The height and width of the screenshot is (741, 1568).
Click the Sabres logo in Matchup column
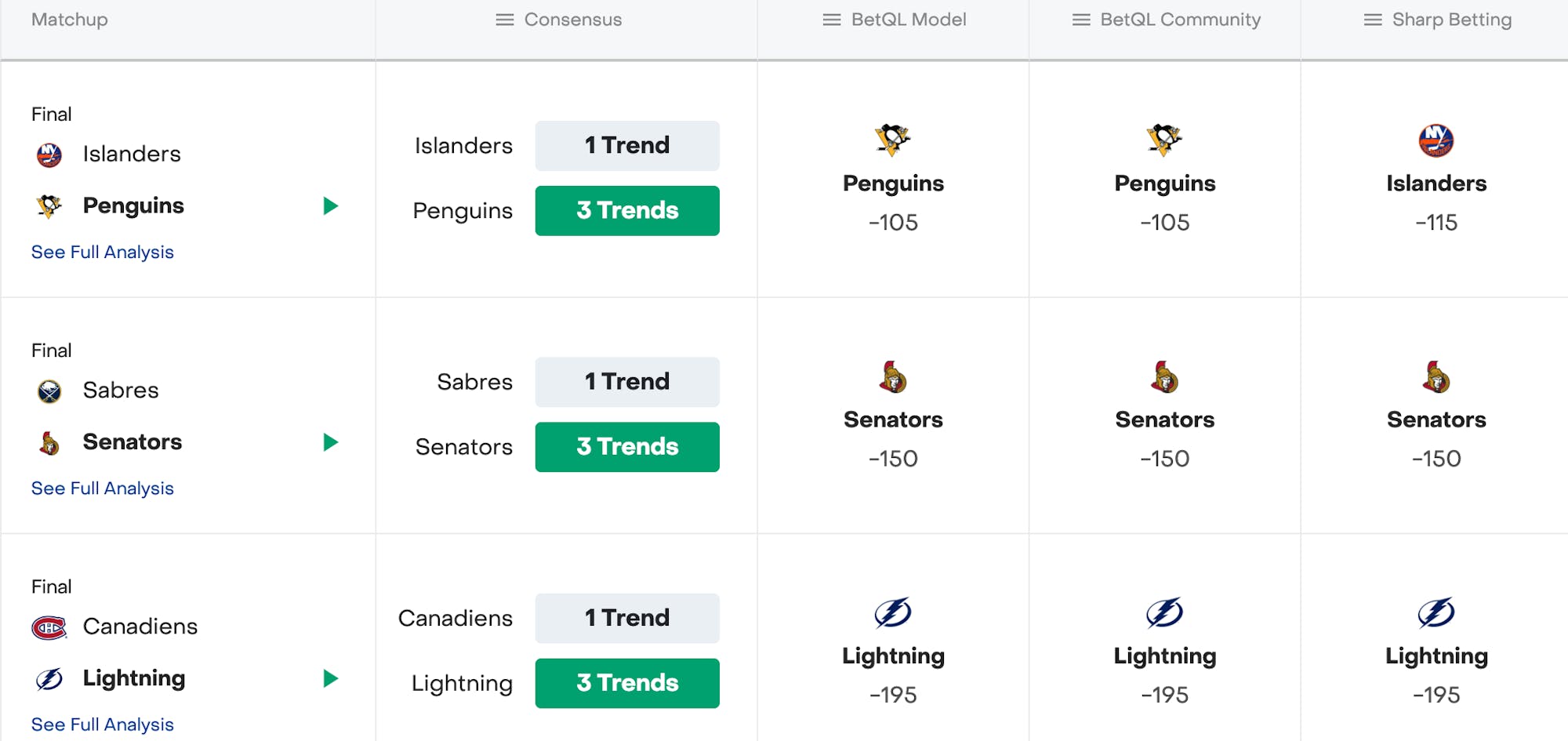pyautogui.click(x=49, y=390)
